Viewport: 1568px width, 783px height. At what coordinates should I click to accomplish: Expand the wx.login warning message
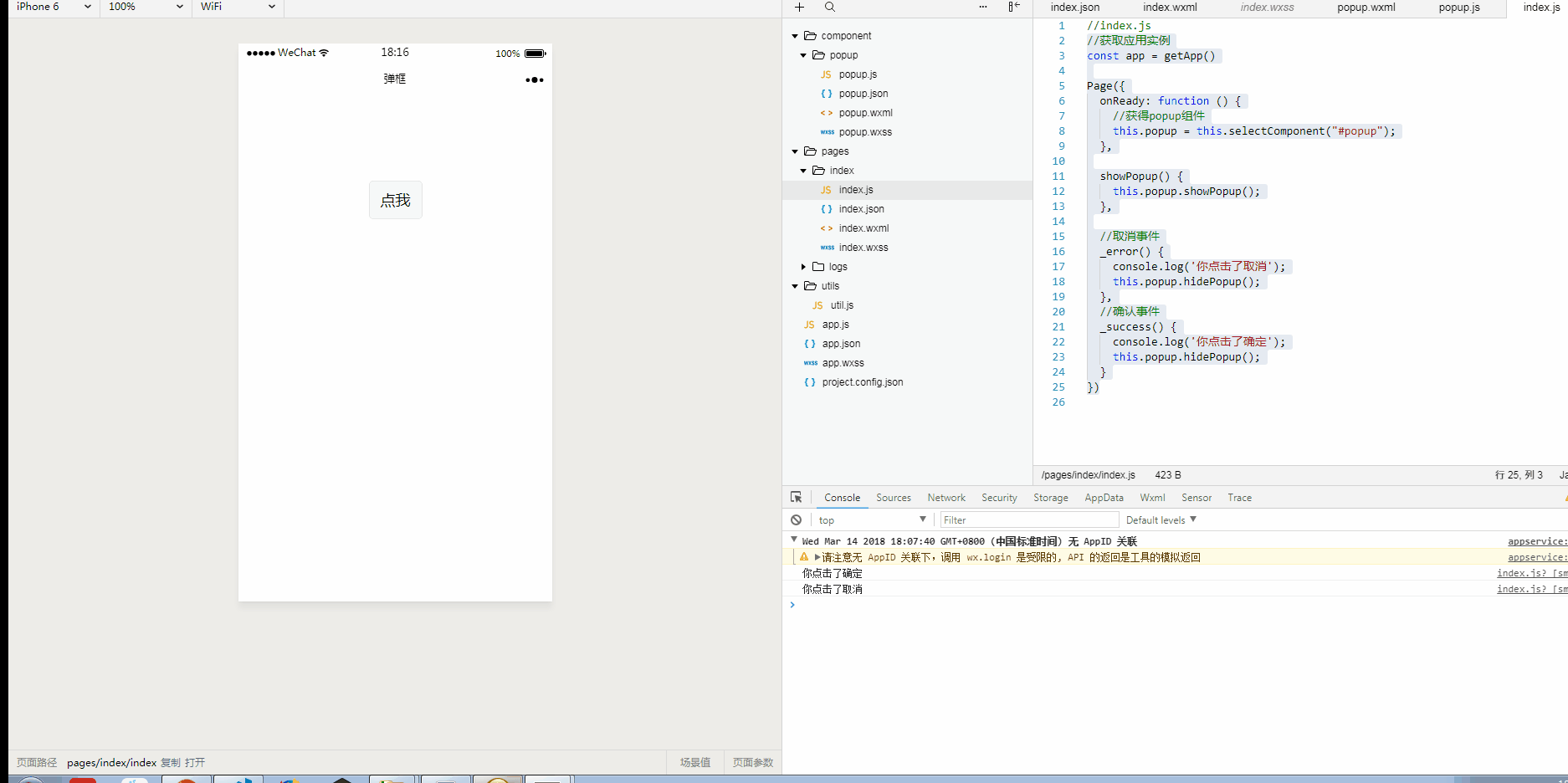(x=817, y=557)
